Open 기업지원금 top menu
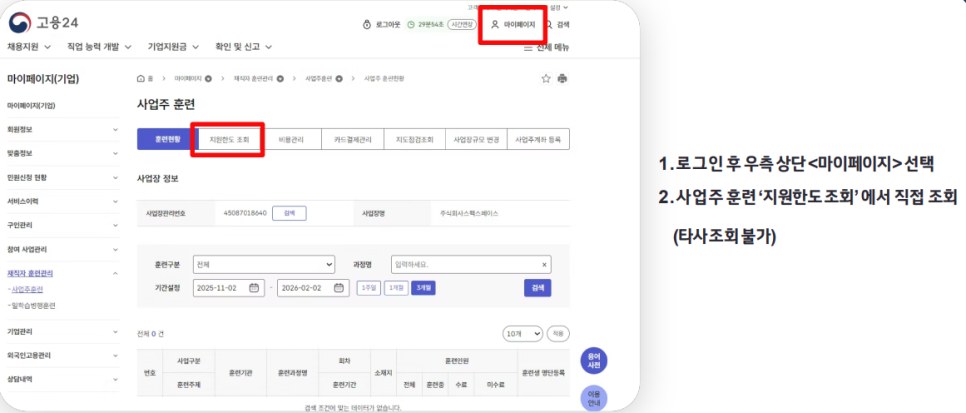Screen dimensions: 966x413 (174, 46)
